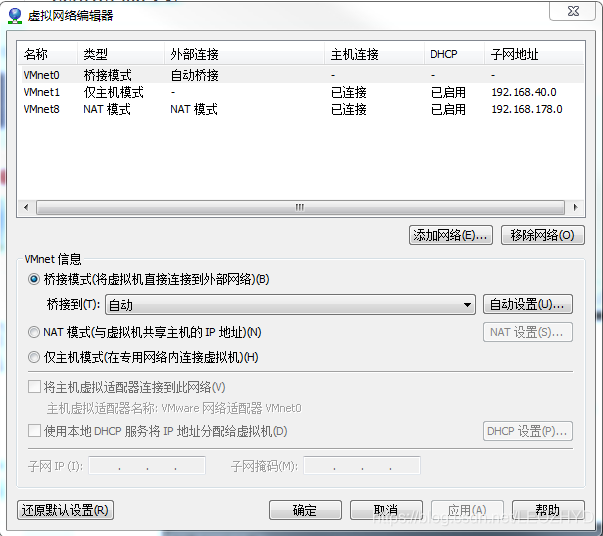Open the 桥接到 dropdown showing 自动

pos(290,305)
